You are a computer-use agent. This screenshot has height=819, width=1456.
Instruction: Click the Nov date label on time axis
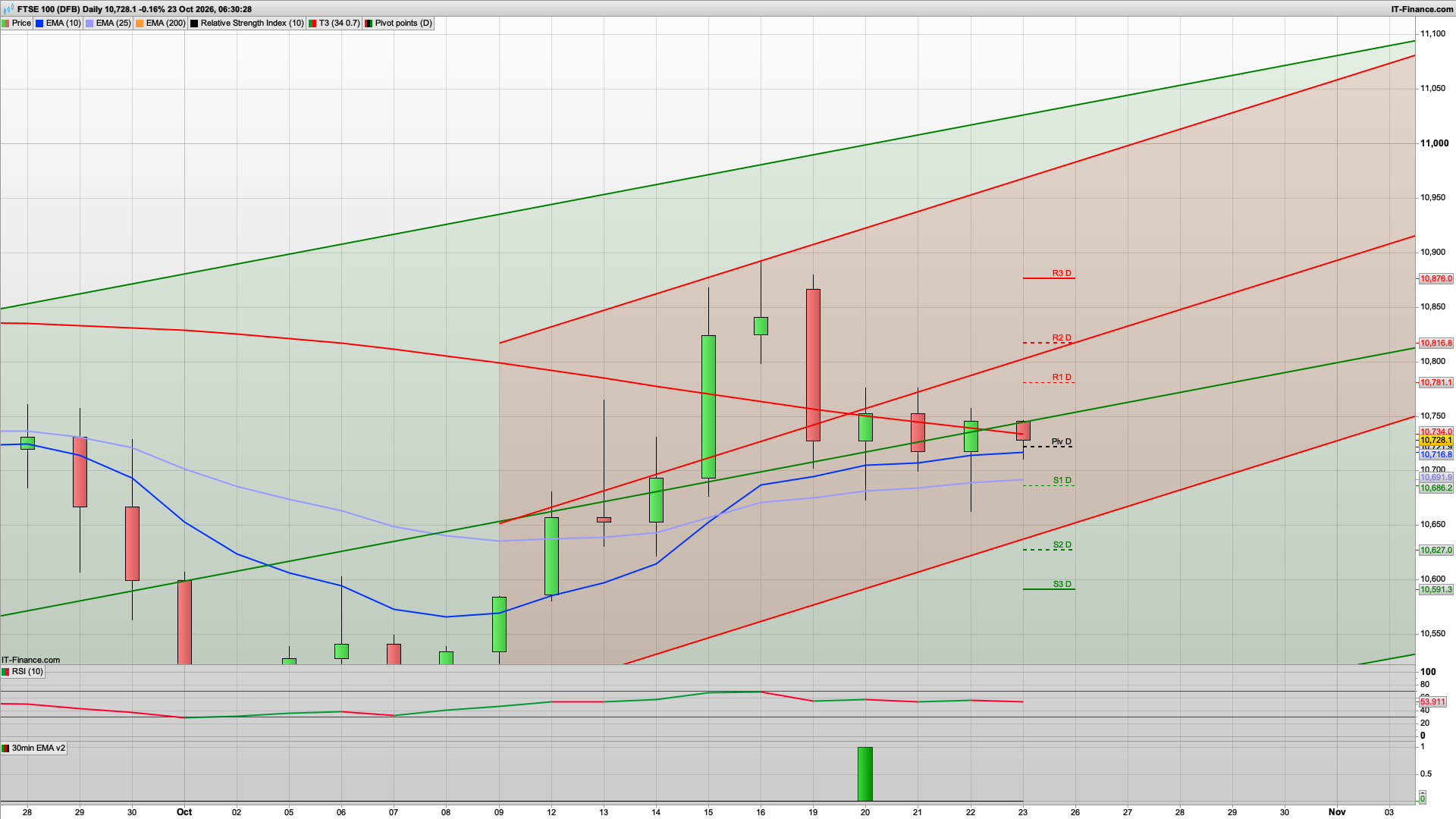tap(1337, 812)
